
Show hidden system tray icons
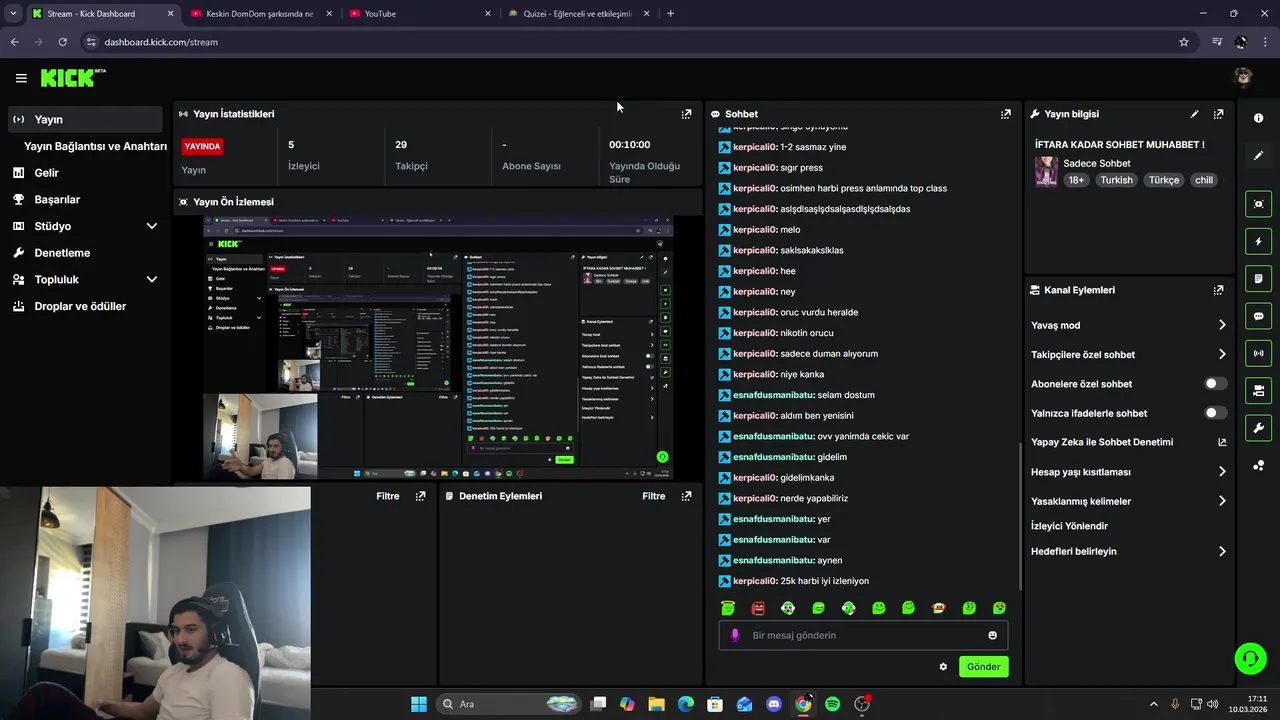[1153, 704]
